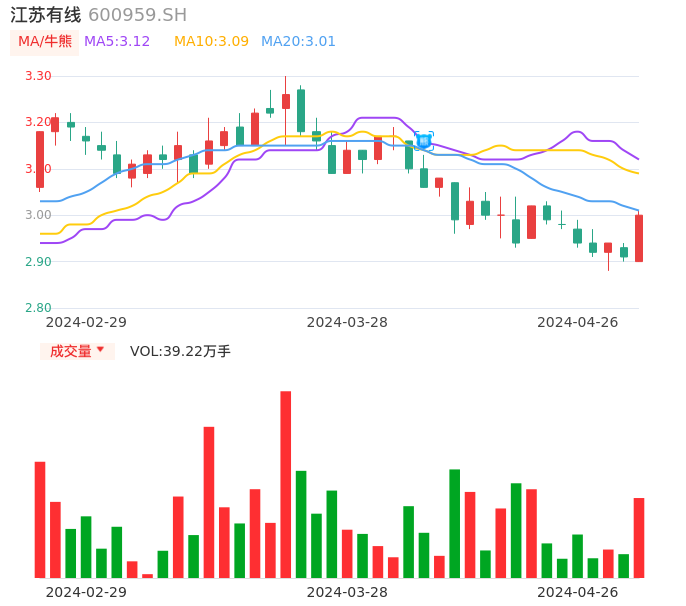
Task: Click the 2.80 price axis label
Action: (x=38, y=308)
